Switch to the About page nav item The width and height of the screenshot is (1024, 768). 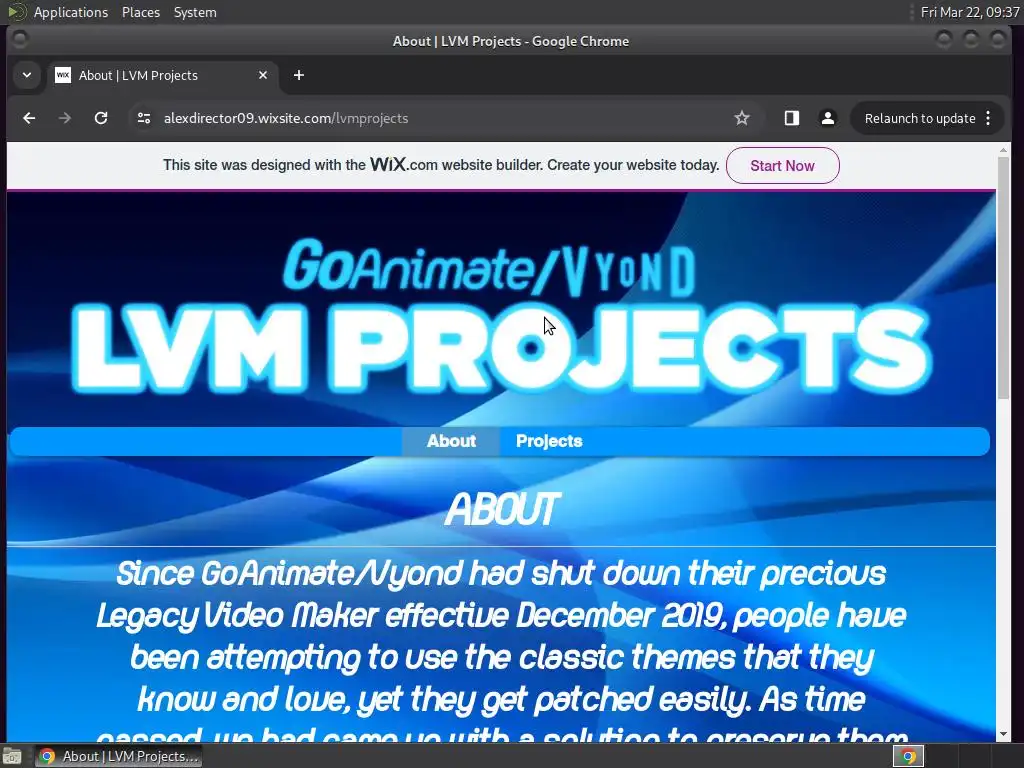click(x=451, y=441)
